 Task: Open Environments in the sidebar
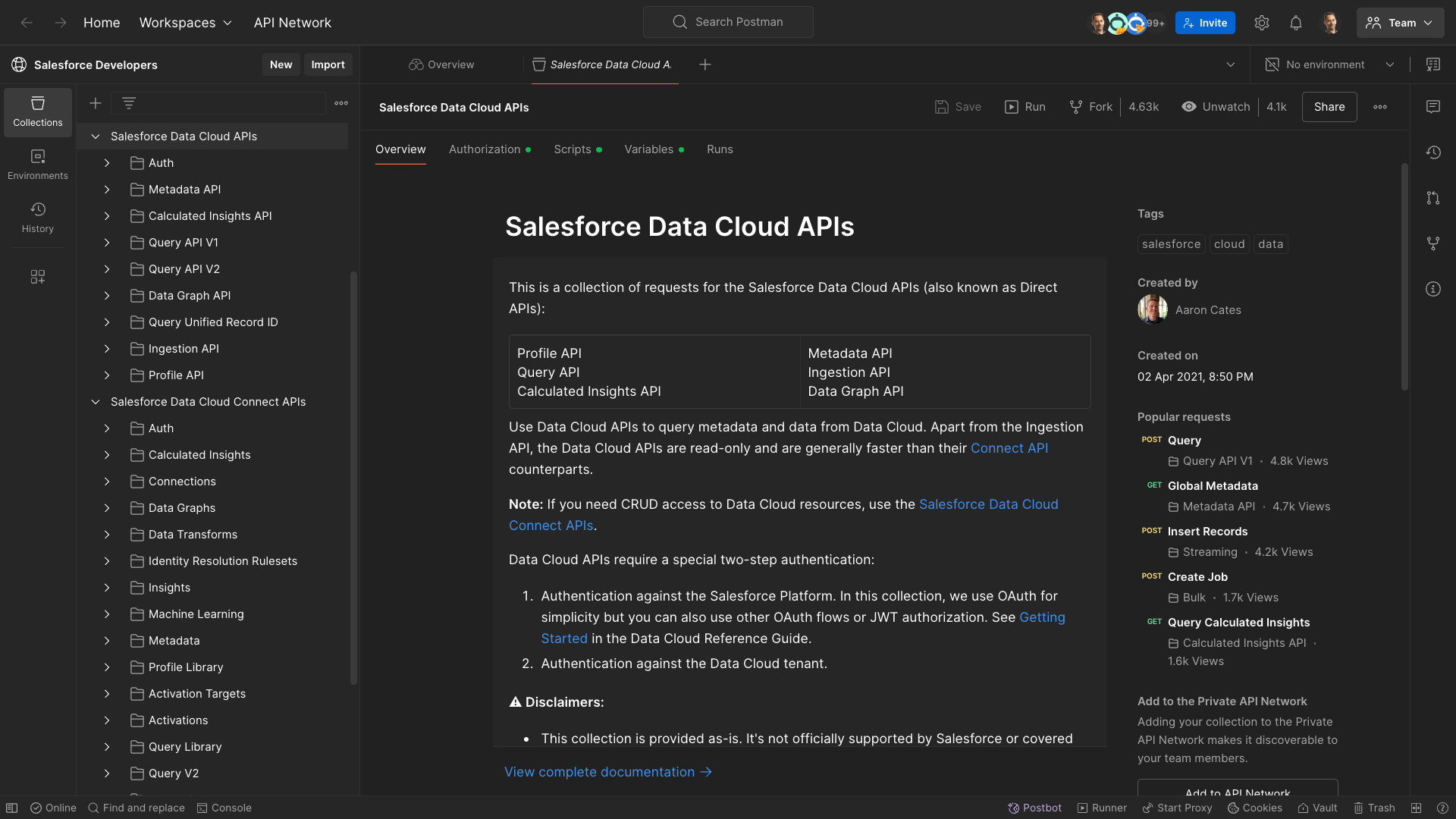[38, 165]
